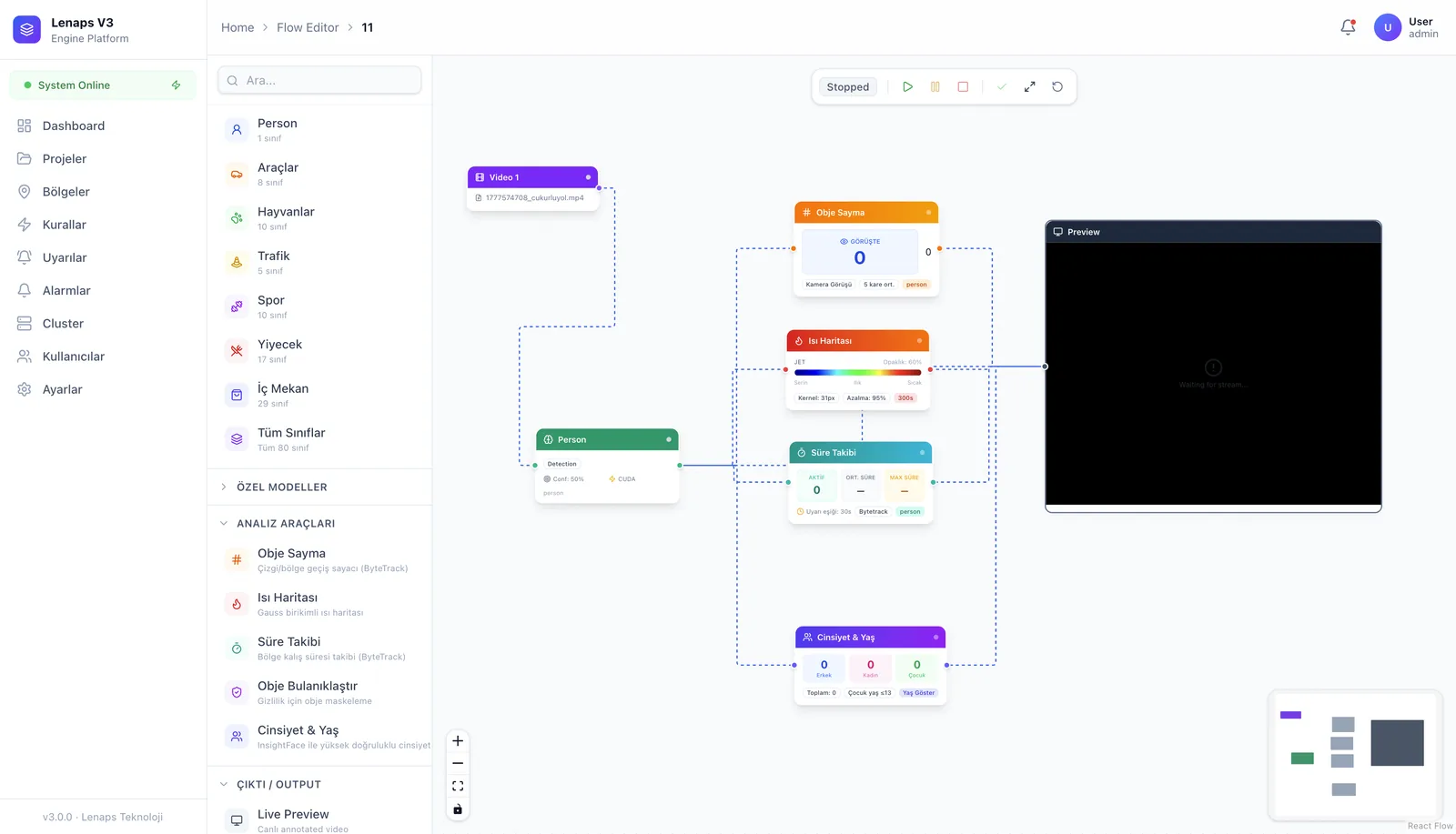The width and height of the screenshot is (1456, 834).
Task: Zoom in on the canvas with plus
Action: [x=458, y=740]
